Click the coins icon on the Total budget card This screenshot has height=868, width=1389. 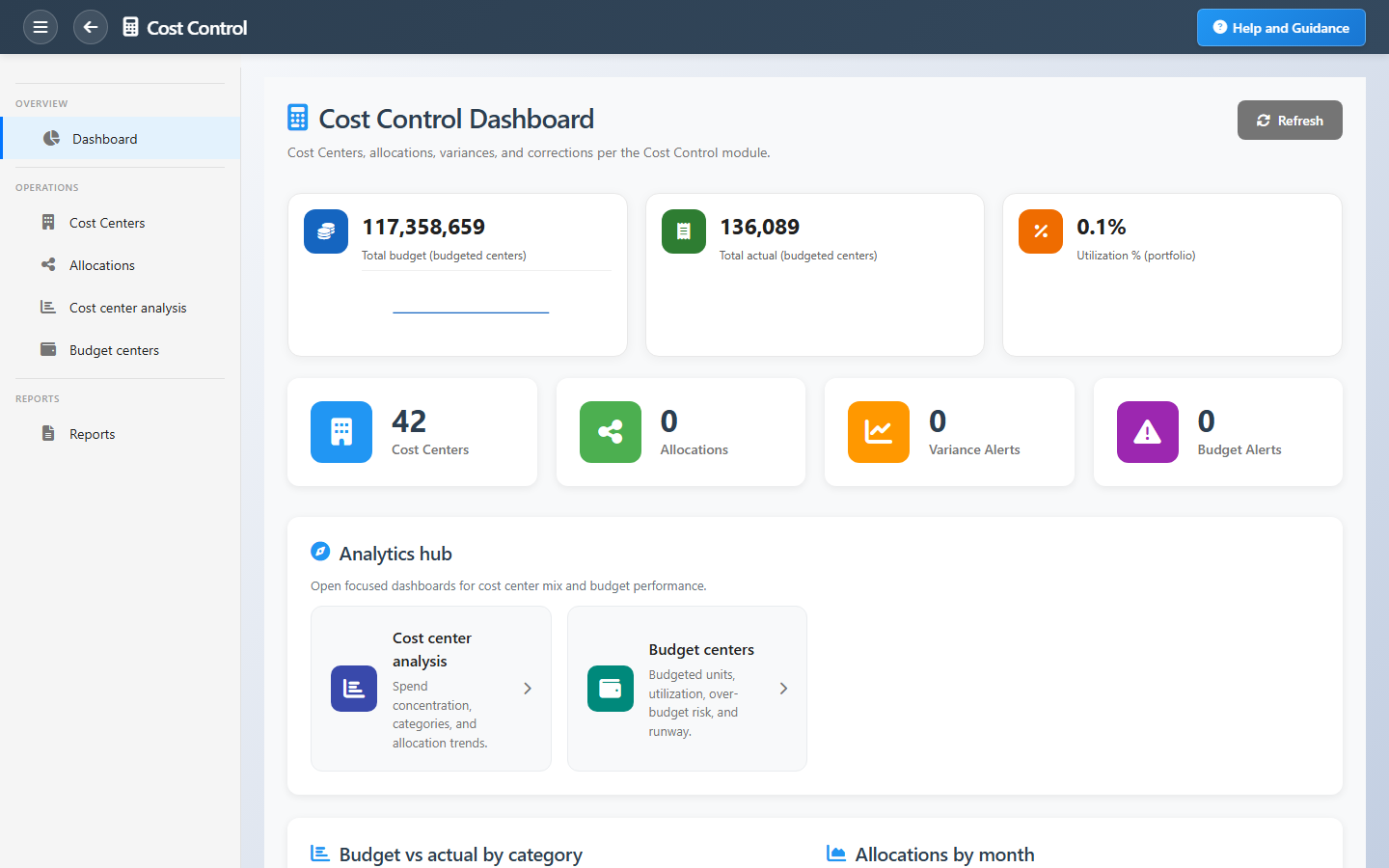tap(326, 231)
